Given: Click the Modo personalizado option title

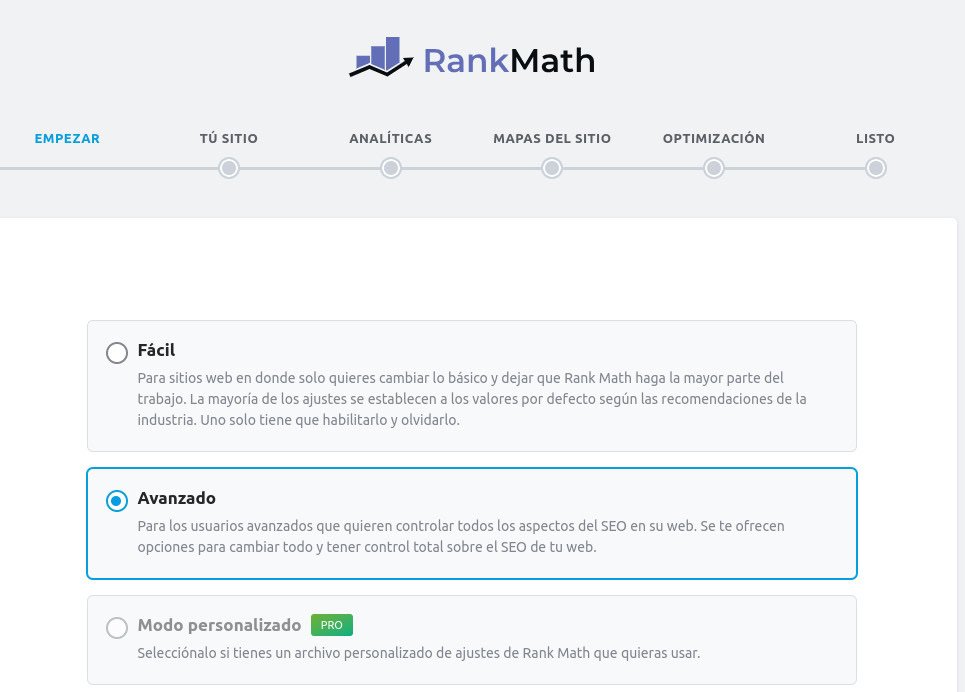Looking at the screenshot, I should point(220,625).
